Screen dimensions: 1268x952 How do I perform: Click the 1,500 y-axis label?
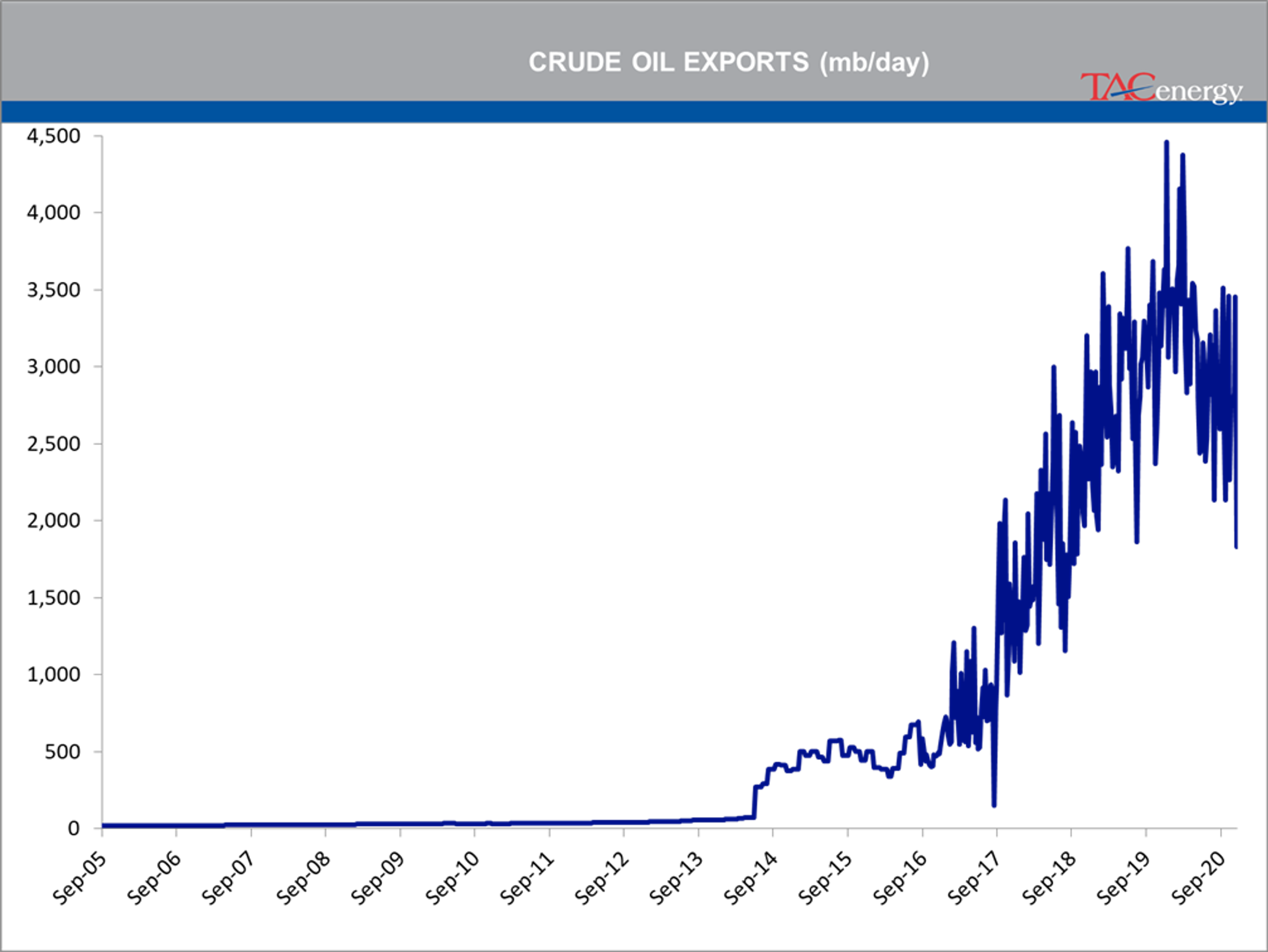pos(54,598)
